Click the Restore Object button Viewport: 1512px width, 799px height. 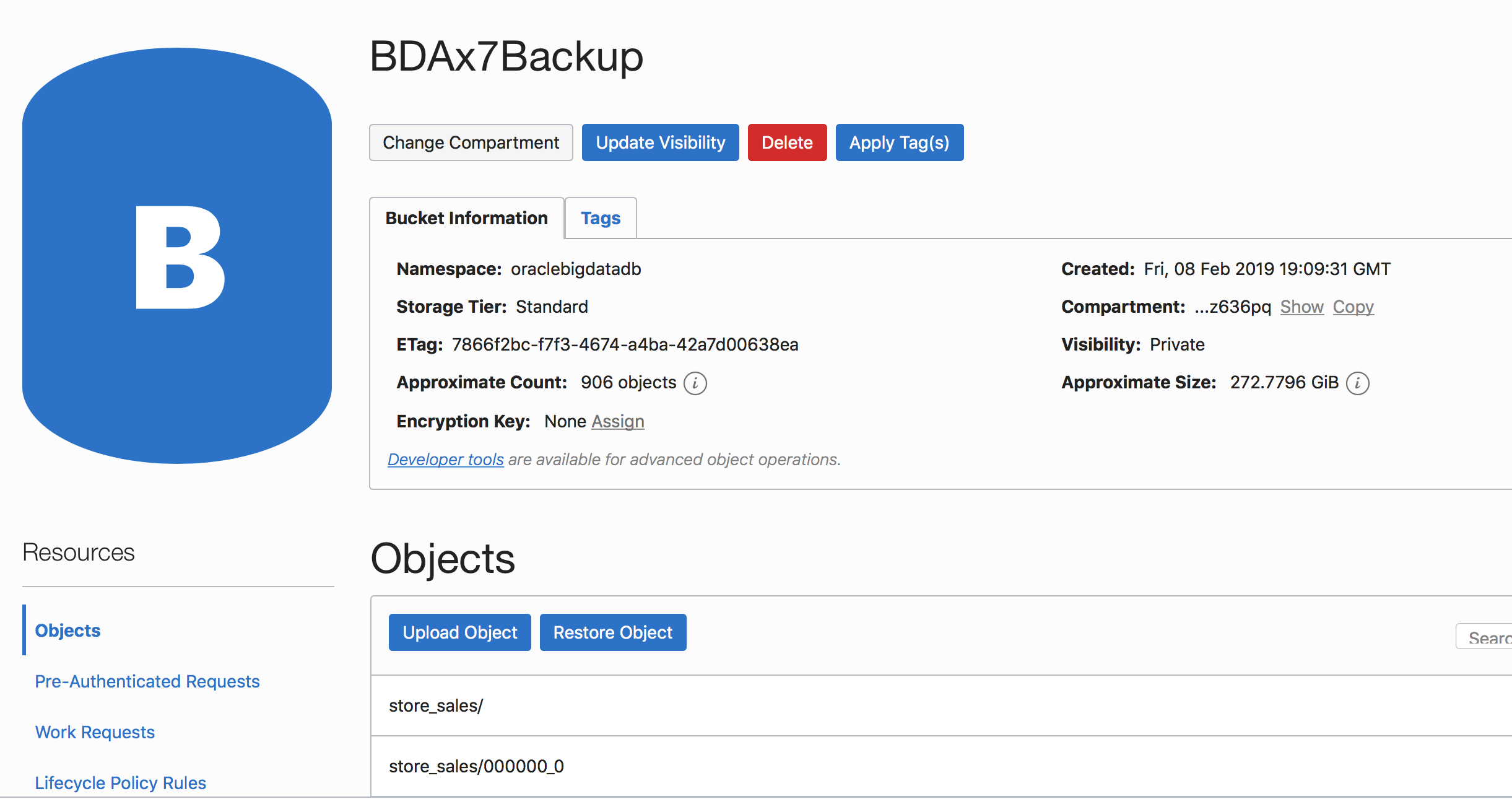pyautogui.click(x=612, y=632)
